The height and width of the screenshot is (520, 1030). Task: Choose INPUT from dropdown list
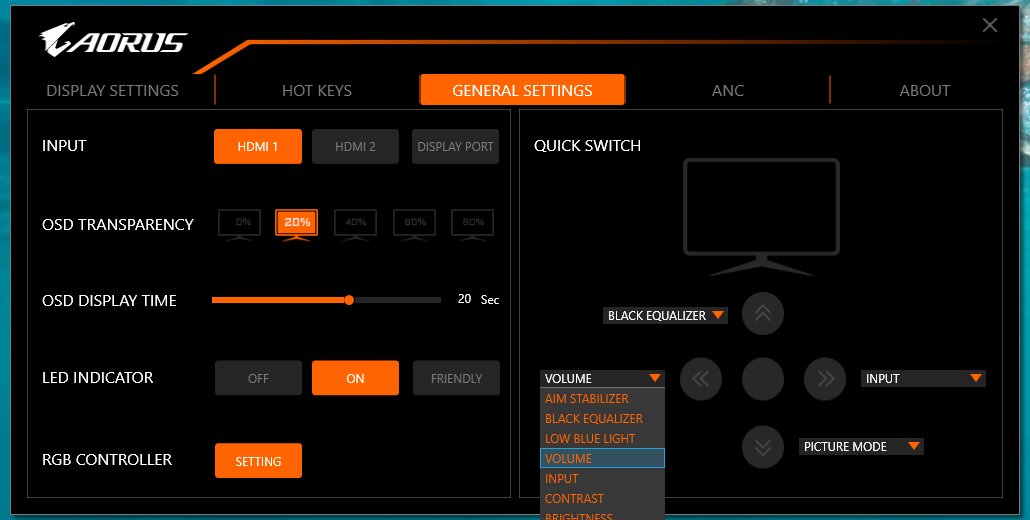pyautogui.click(x=602, y=479)
